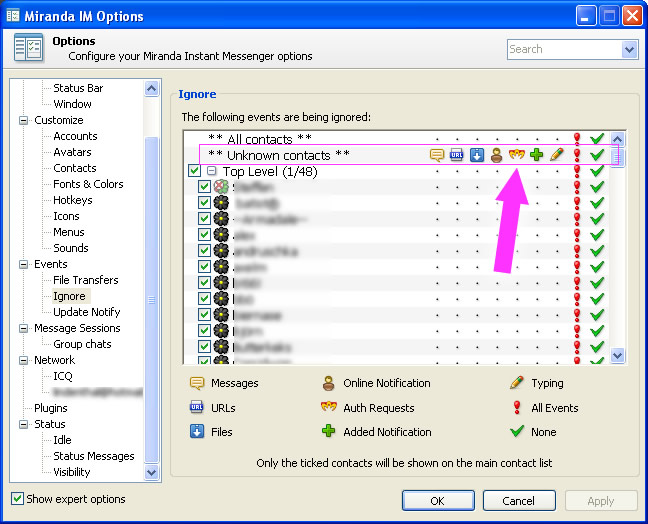The height and width of the screenshot is (524, 648).
Task: Open Hotkeys options page
Action: 73,200
